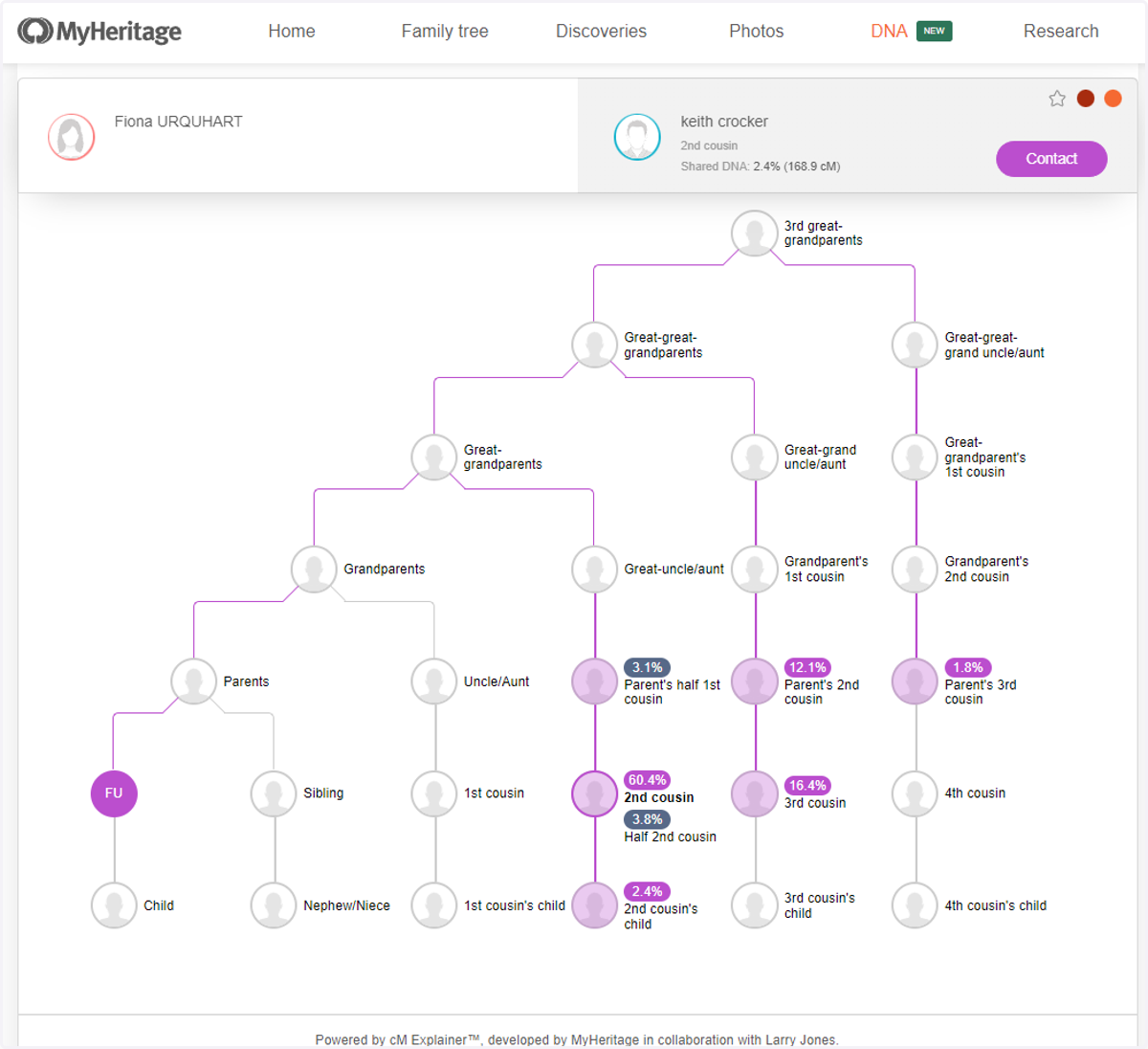1148x1049 pixels.
Task: Click the 1.8% probability badge
Action: click(968, 668)
